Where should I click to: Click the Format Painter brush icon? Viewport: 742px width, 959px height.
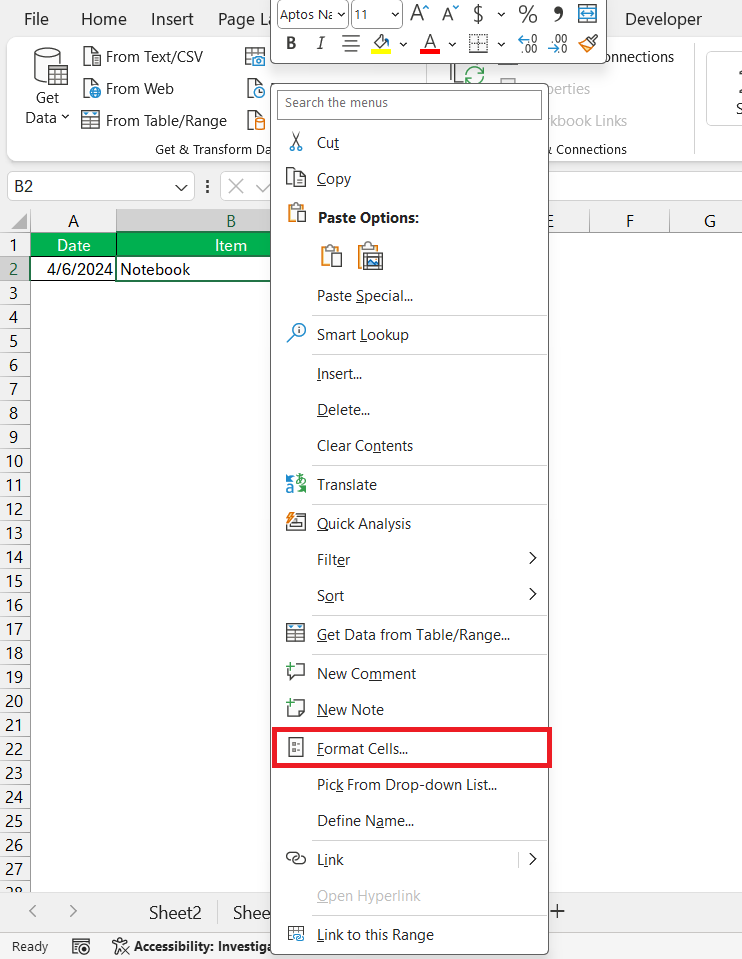click(x=588, y=43)
